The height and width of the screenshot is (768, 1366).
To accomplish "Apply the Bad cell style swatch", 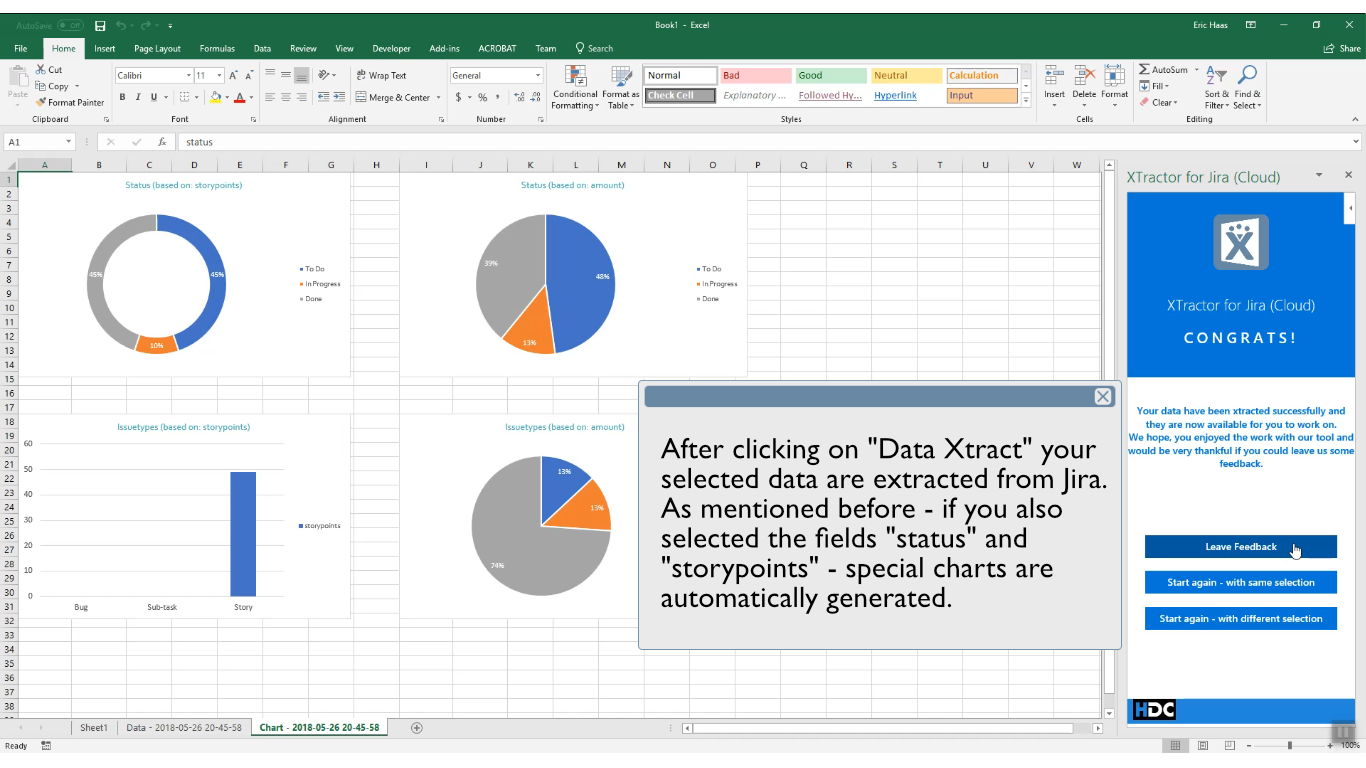I will pos(755,75).
